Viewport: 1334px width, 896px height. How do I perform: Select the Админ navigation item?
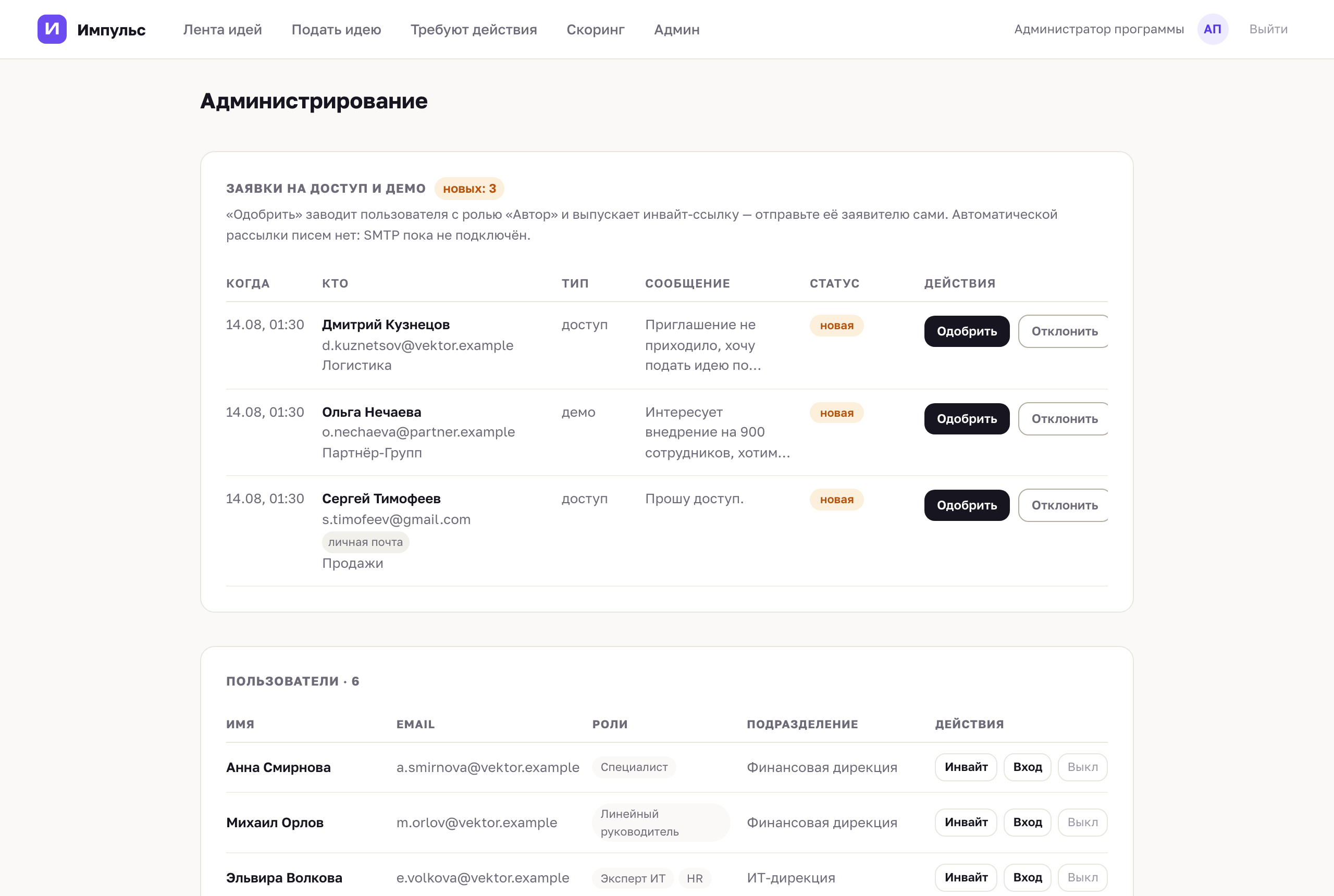tap(676, 29)
